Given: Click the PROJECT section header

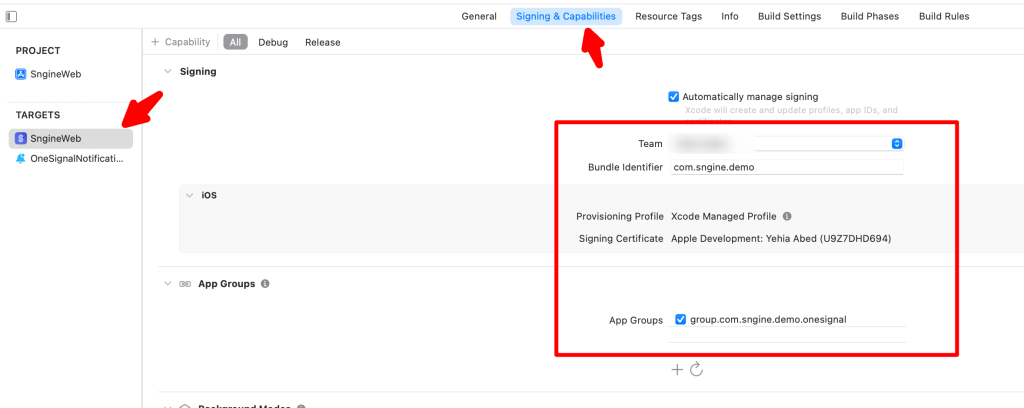Looking at the screenshot, I should (x=38, y=51).
